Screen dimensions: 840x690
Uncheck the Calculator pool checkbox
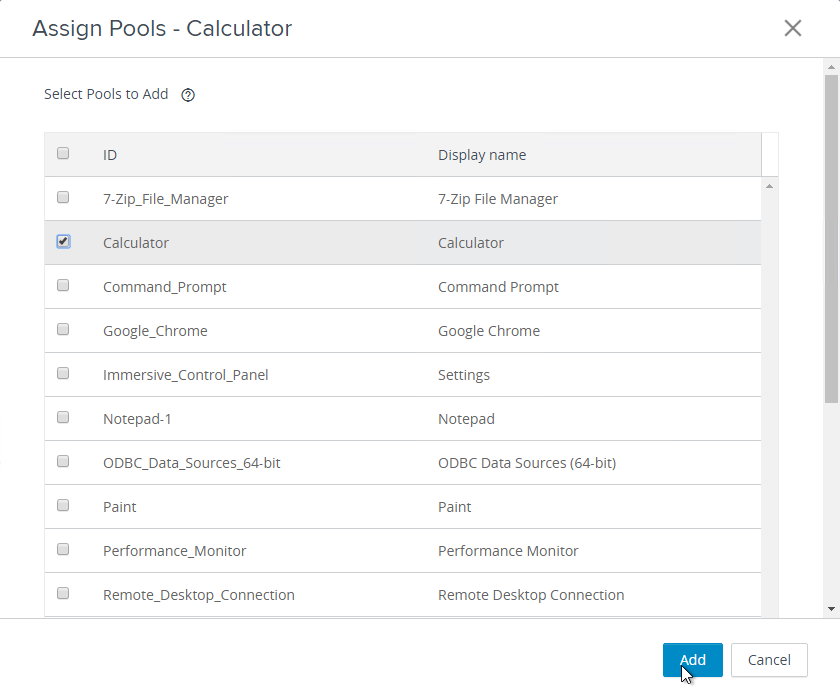pos(63,242)
